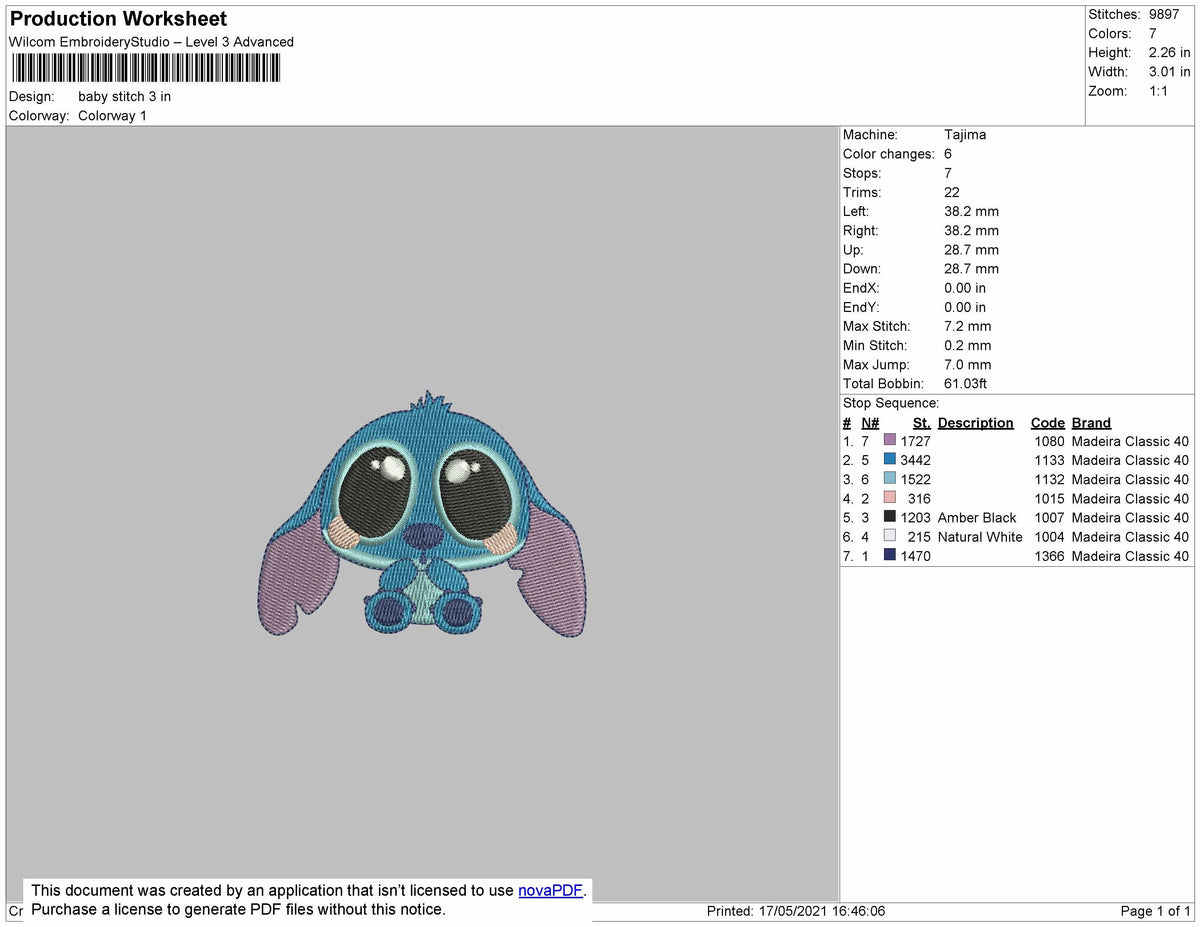Click the pink swatch beside stitch count 316
The image size is (1200, 927).
tap(888, 498)
